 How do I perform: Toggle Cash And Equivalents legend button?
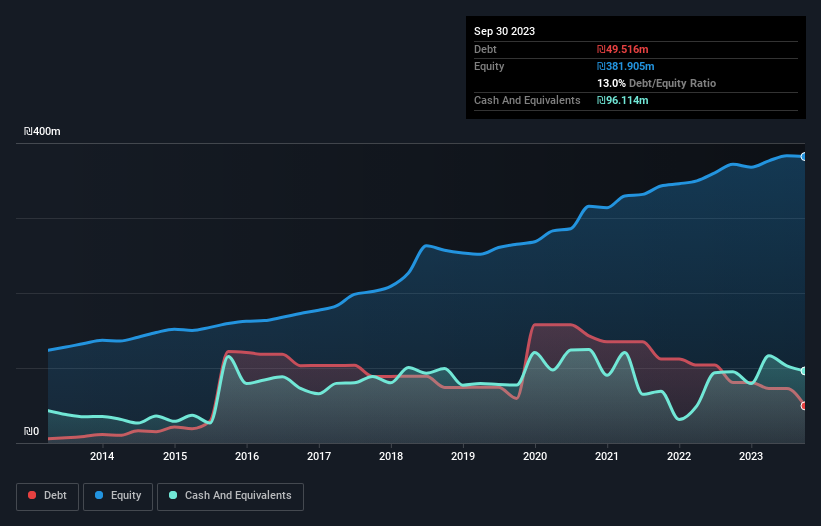tap(230, 496)
